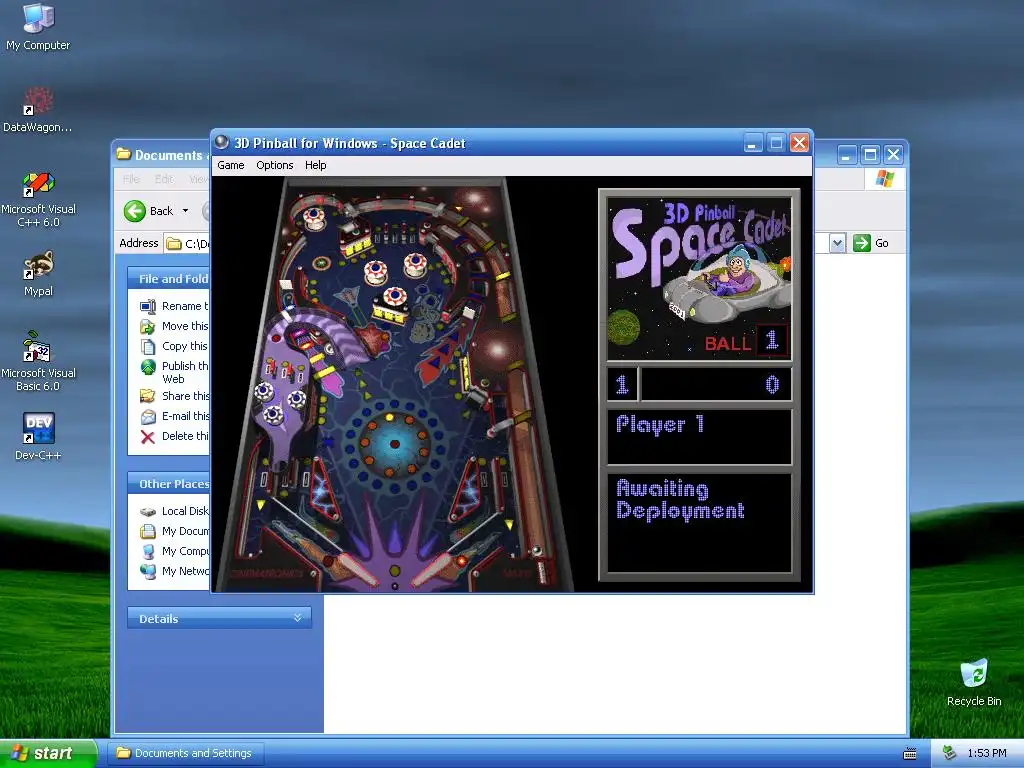This screenshot has width=1024, height=768.
Task: Click the Rename task link
Action: tap(185, 306)
